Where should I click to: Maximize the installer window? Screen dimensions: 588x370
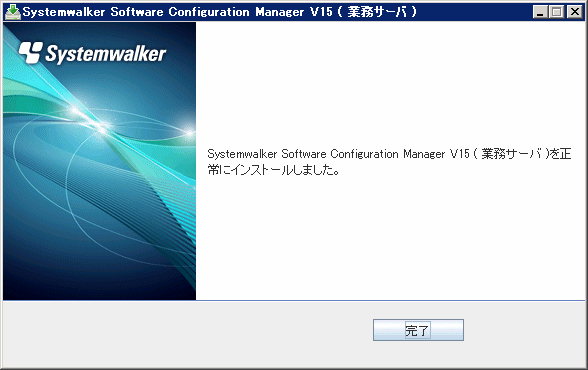[x=557, y=12]
